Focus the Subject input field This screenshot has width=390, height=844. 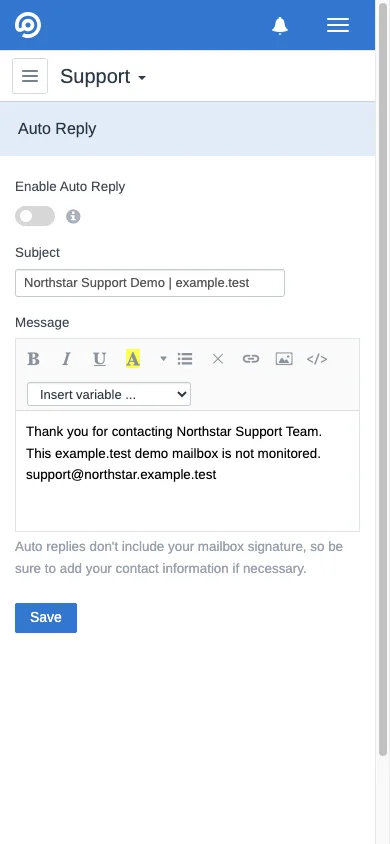150,283
